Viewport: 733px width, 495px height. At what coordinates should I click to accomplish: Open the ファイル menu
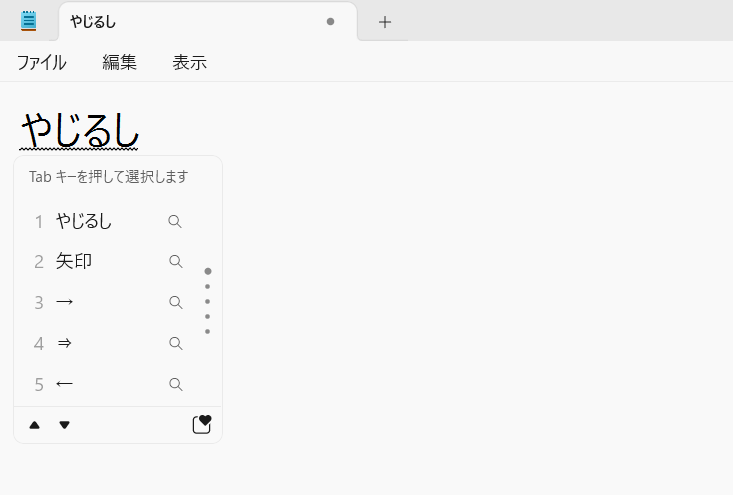click(x=42, y=62)
